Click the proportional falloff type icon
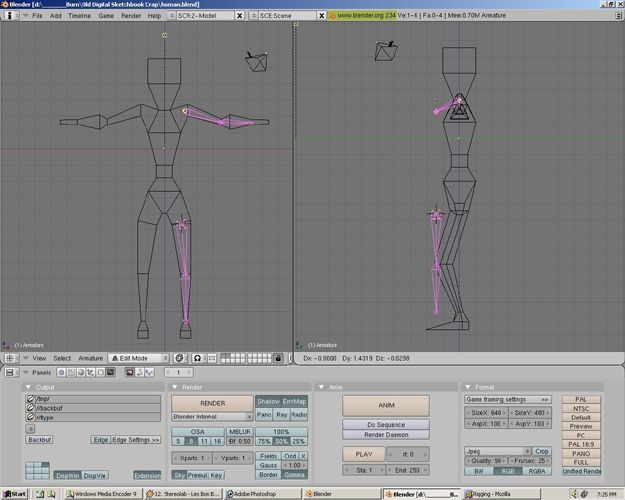 click(x=211, y=358)
